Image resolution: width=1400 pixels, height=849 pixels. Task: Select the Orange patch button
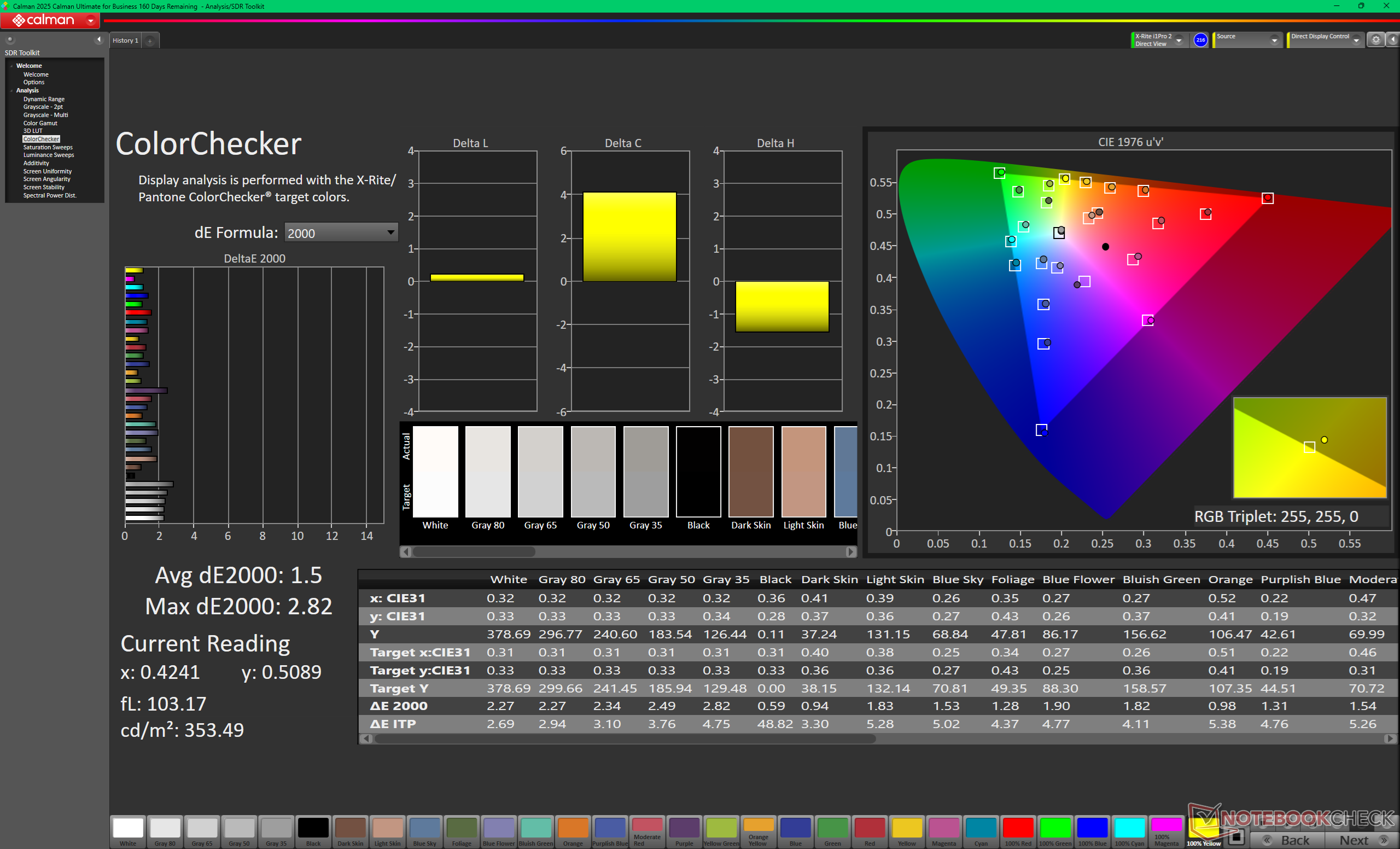573,831
